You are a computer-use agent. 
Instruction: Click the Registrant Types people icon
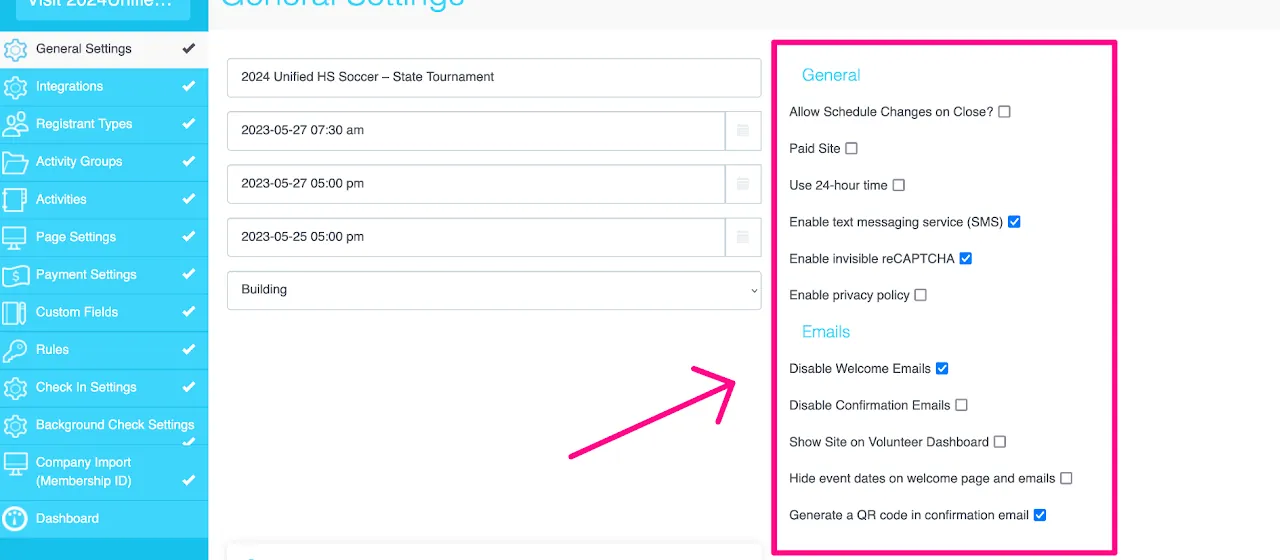point(15,124)
